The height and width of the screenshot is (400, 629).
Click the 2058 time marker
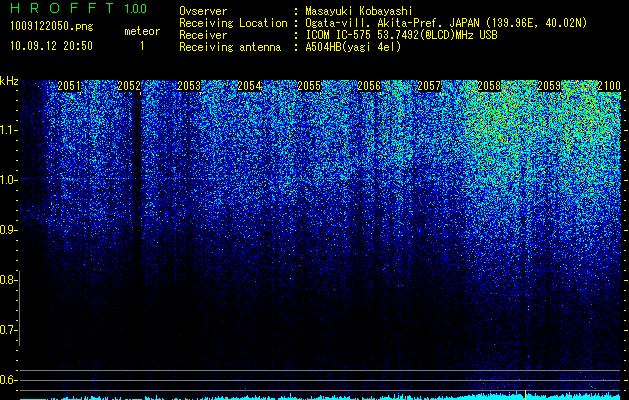489,86
